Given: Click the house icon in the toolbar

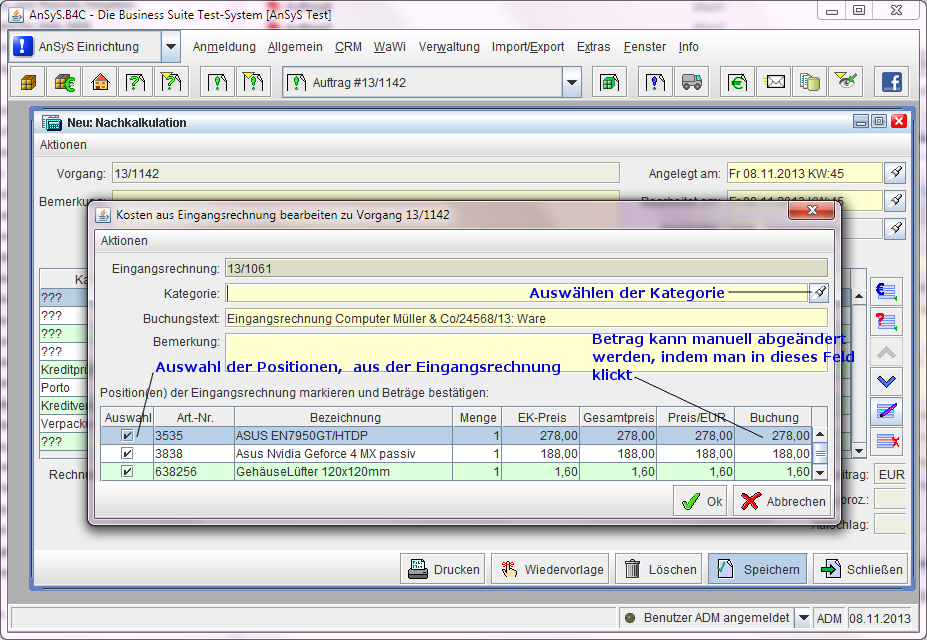Looking at the screenshot, I should 99,82.
